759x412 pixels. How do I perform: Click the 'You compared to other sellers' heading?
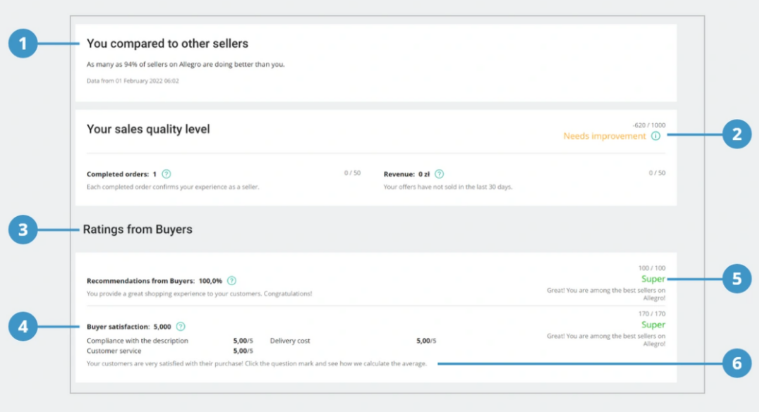point(167,44)
